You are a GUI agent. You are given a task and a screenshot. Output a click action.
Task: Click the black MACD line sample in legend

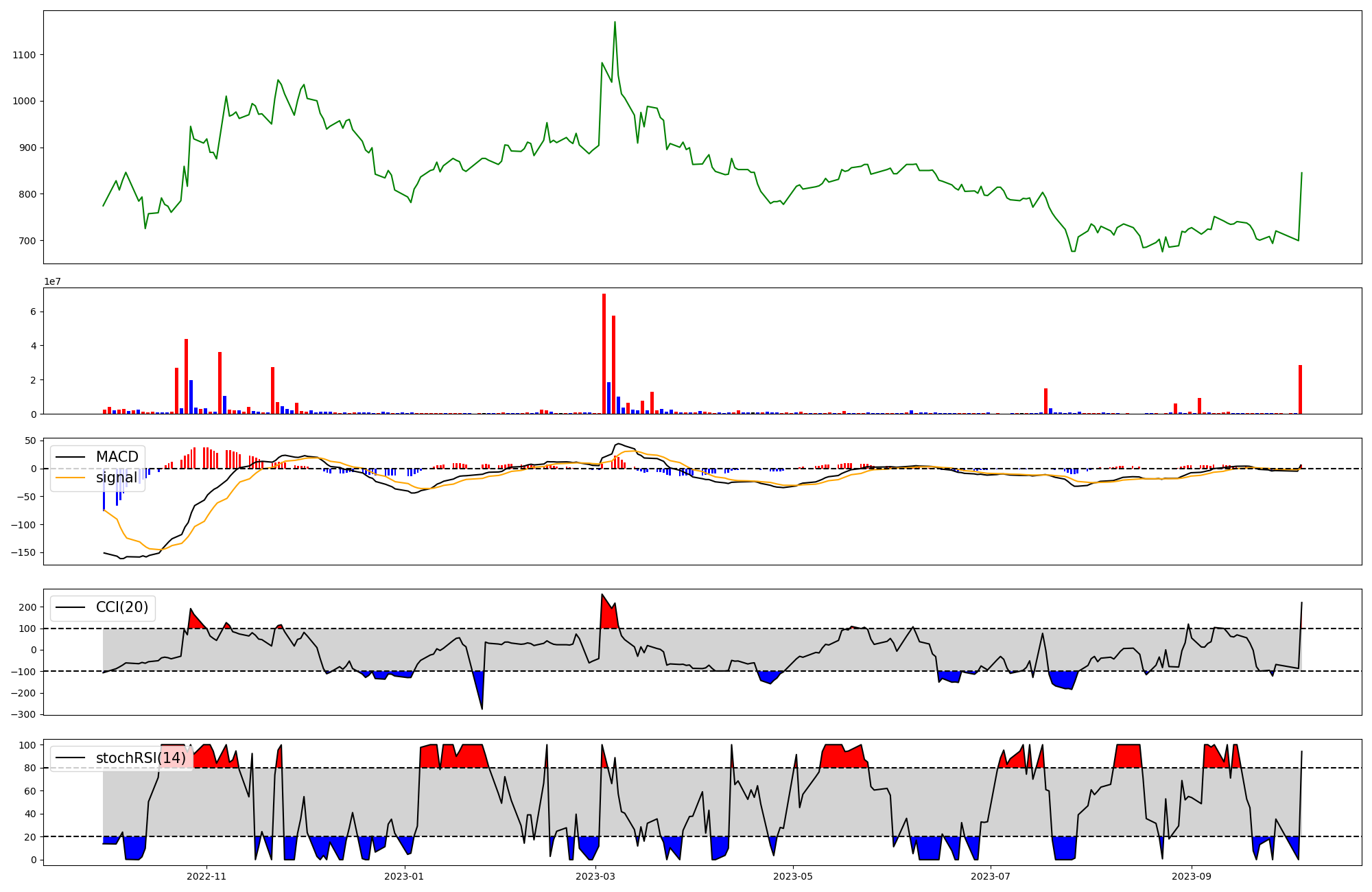click(x=70, y=457)
